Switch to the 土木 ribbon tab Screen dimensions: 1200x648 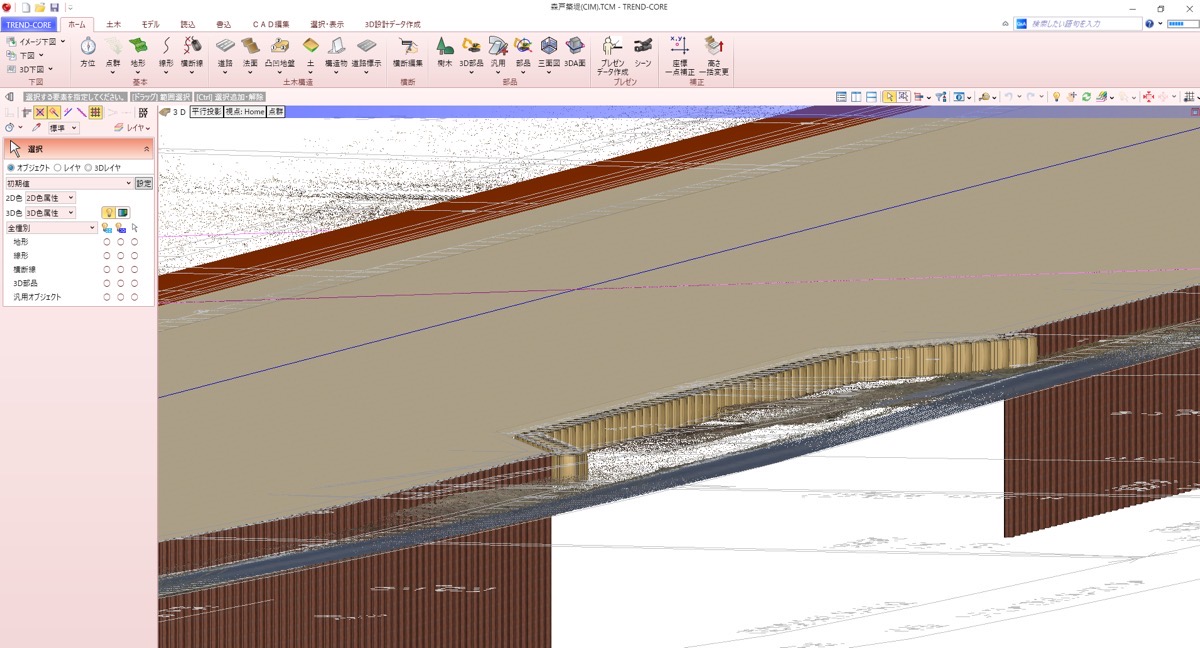point(113,23)
